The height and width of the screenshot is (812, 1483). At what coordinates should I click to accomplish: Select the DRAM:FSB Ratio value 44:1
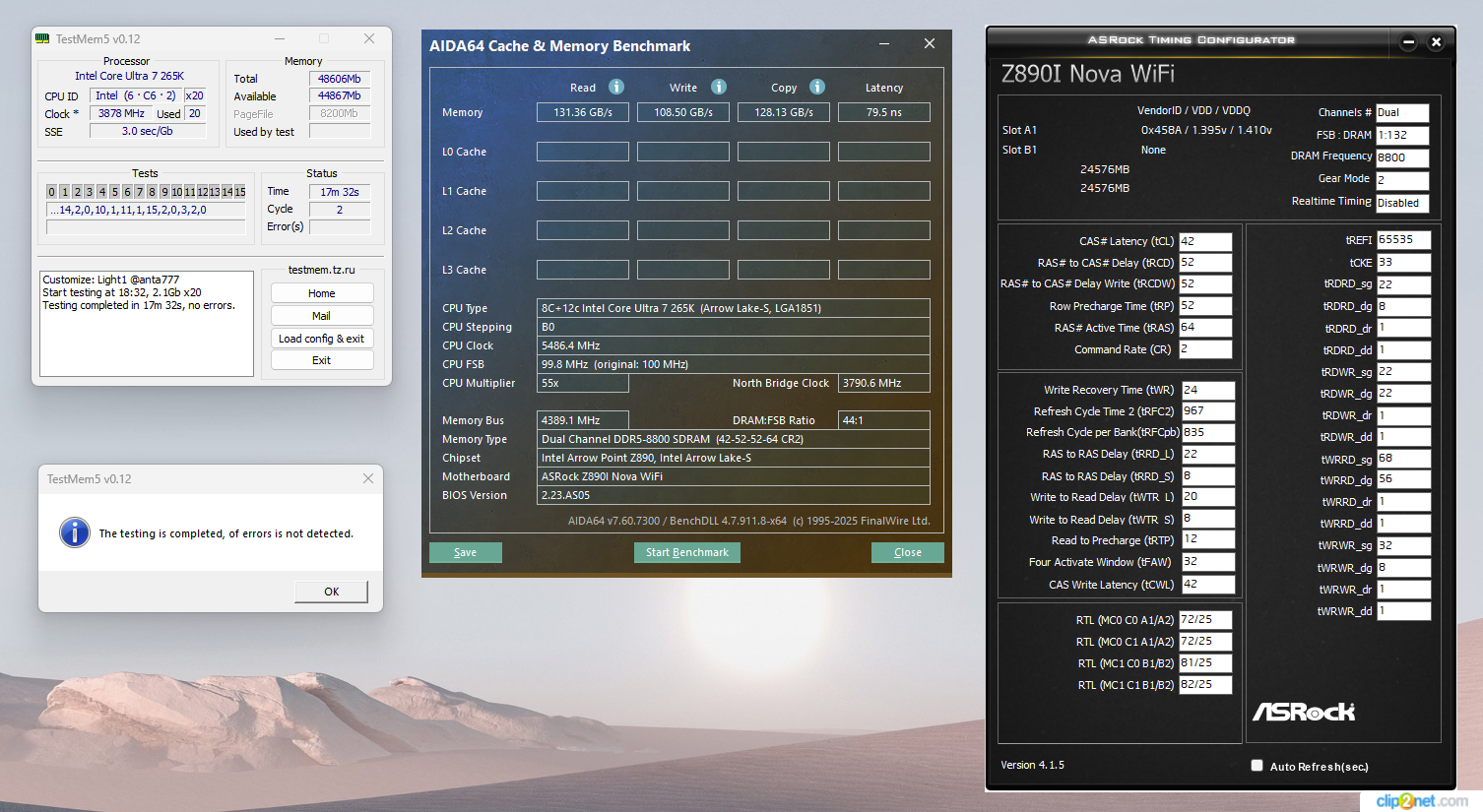click(884, 420)
